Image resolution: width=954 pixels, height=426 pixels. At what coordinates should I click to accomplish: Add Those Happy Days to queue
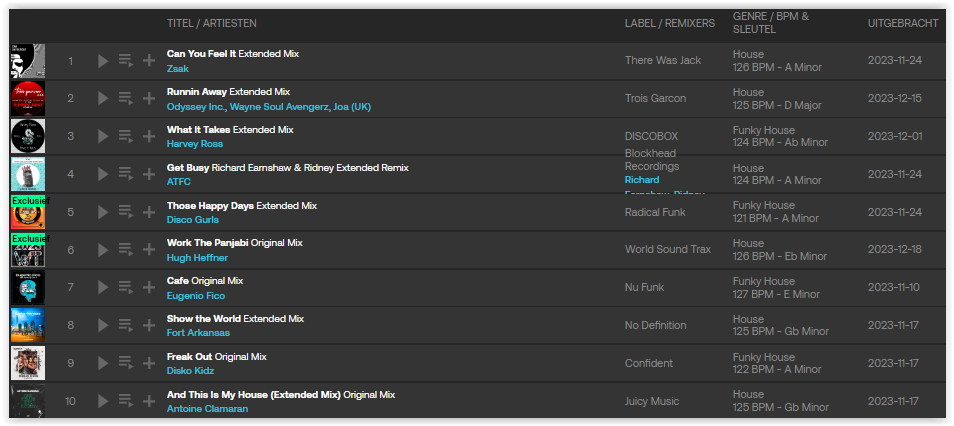(x=126, y=212)
